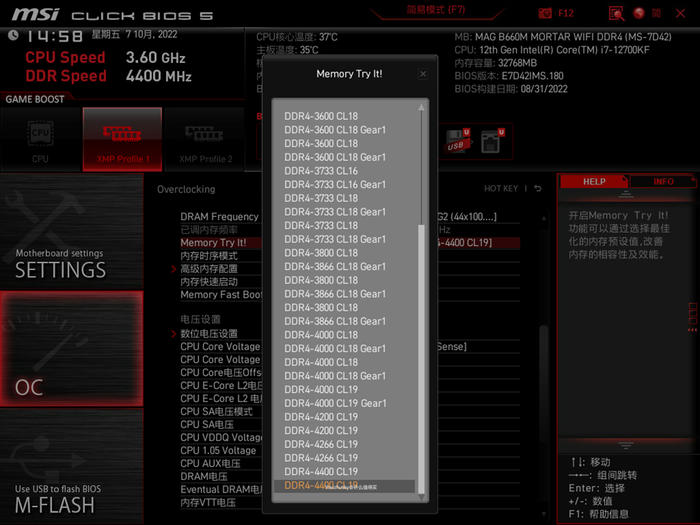Switch to the INFO tab
The image size is (700, 525).
(663, 181)
